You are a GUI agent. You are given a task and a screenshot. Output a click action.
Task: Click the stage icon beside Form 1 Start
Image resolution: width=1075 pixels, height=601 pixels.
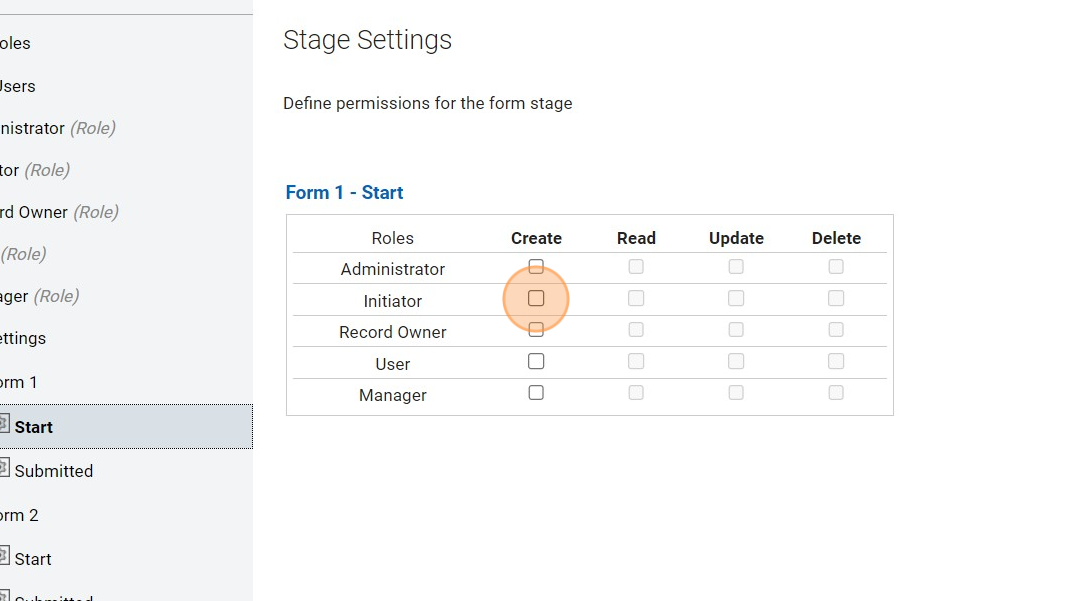coord(4,425)
